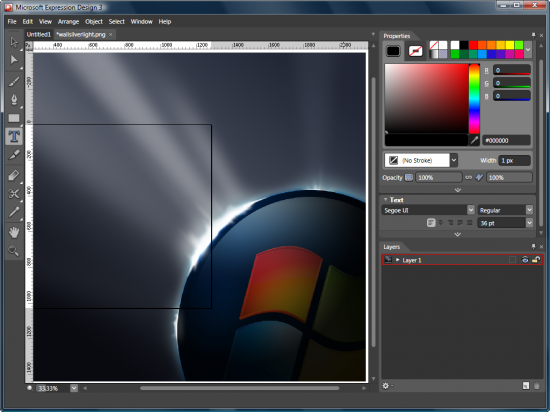Select the Zoom magnifier tool
The width and height of the screenshot is (550, 412).
click(14, 251)
